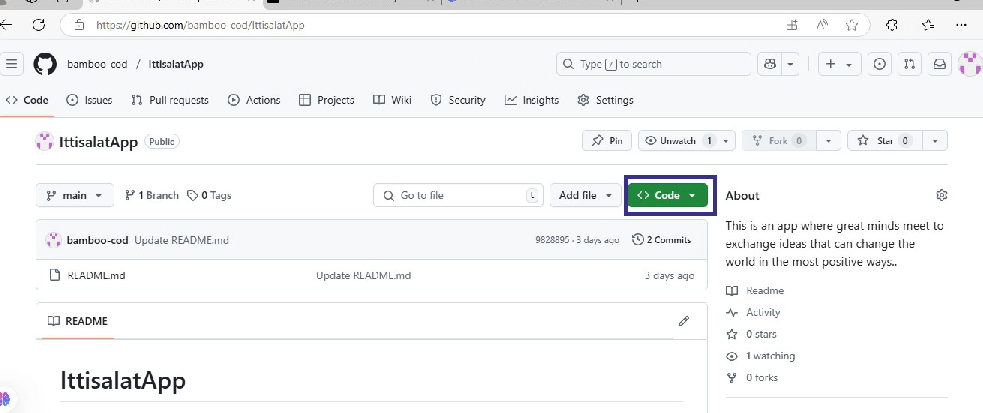This screenshot has width=983, height=413.
Task: Switch to the Issues tab
Action: tap(90, 100)
